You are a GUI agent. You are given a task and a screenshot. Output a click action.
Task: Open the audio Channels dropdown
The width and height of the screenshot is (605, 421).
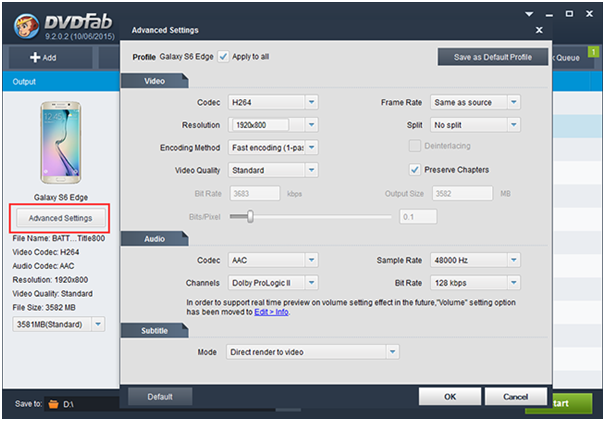[x=311, y=283]
